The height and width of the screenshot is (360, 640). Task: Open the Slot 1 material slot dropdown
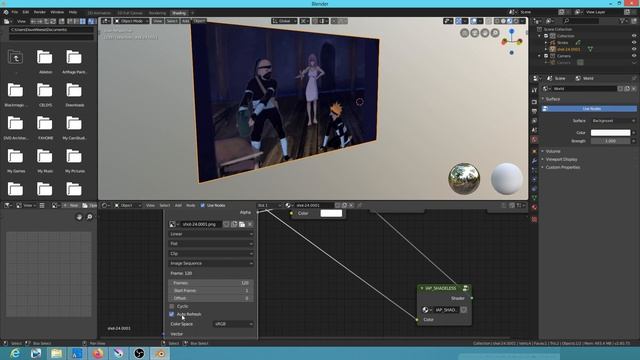pos(269,205)
